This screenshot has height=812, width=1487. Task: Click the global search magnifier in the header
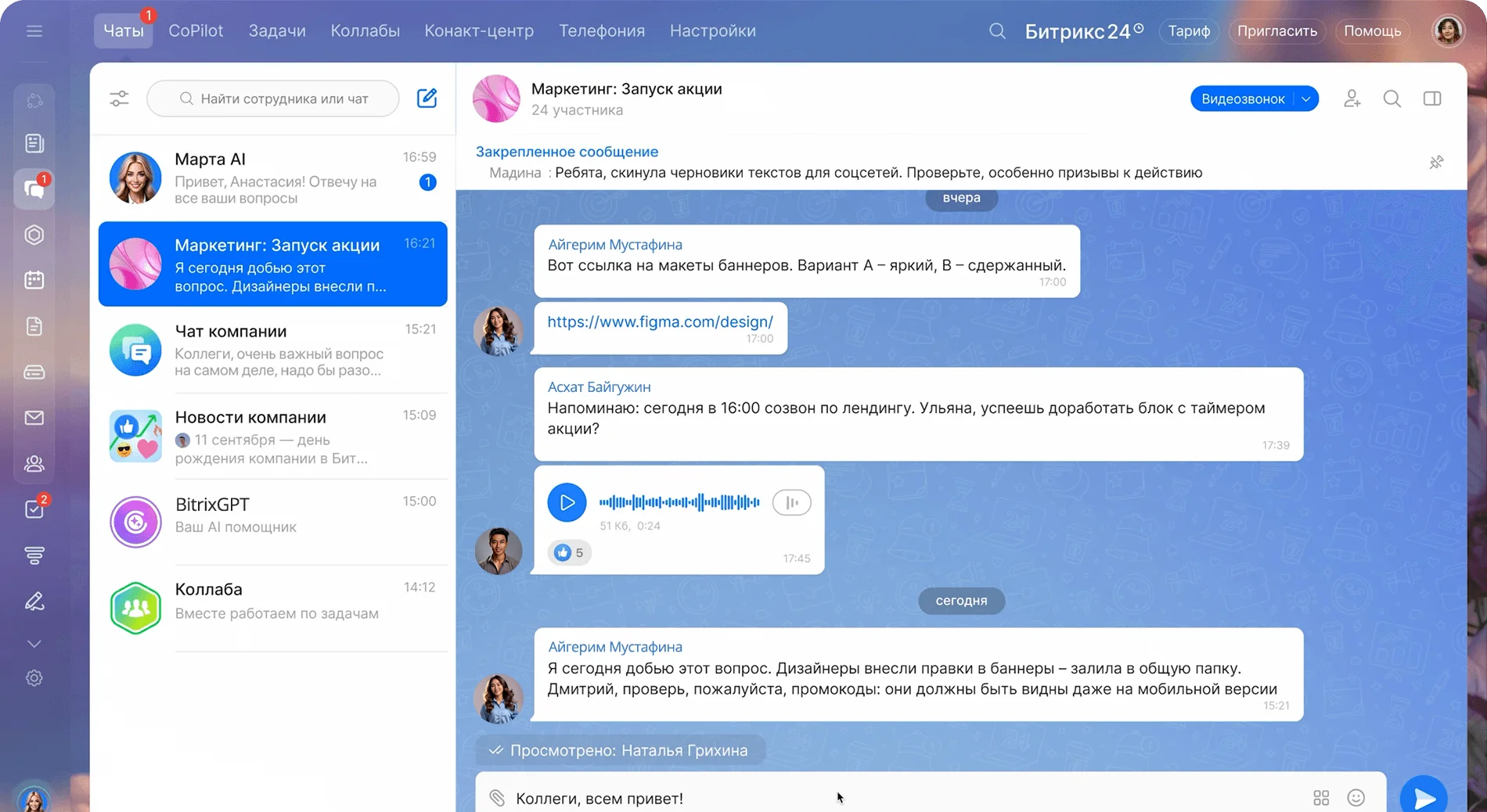pyautogui.click(x=997, y=31)
